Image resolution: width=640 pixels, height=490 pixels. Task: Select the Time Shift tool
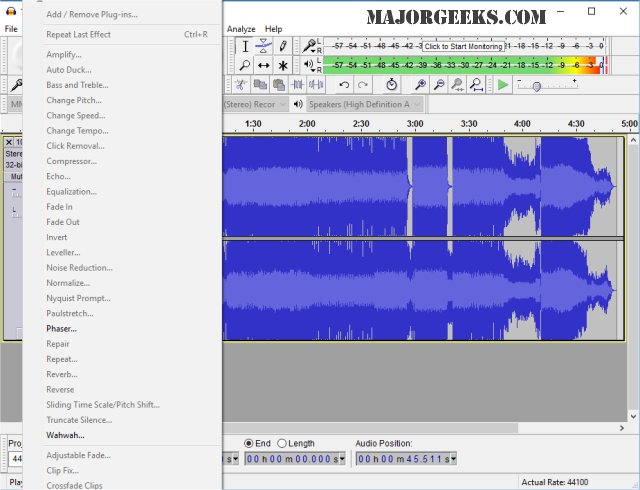point(264,65)
